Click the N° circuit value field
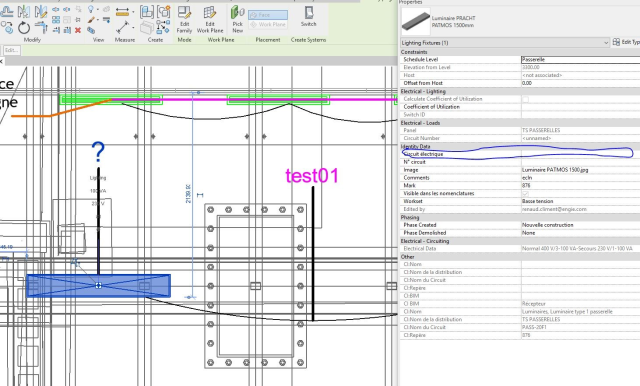The image size is (640, 386). coord(580,162)
